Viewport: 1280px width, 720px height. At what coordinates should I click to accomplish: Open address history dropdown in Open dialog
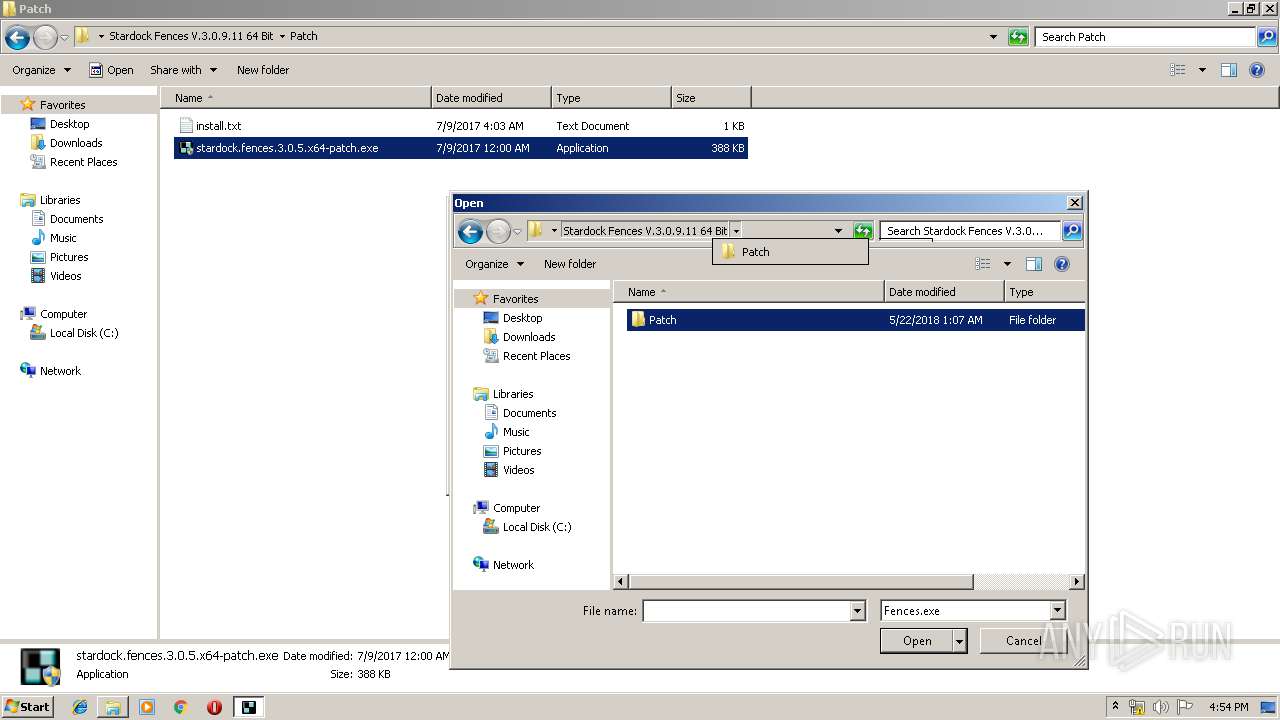coord(838,231)
